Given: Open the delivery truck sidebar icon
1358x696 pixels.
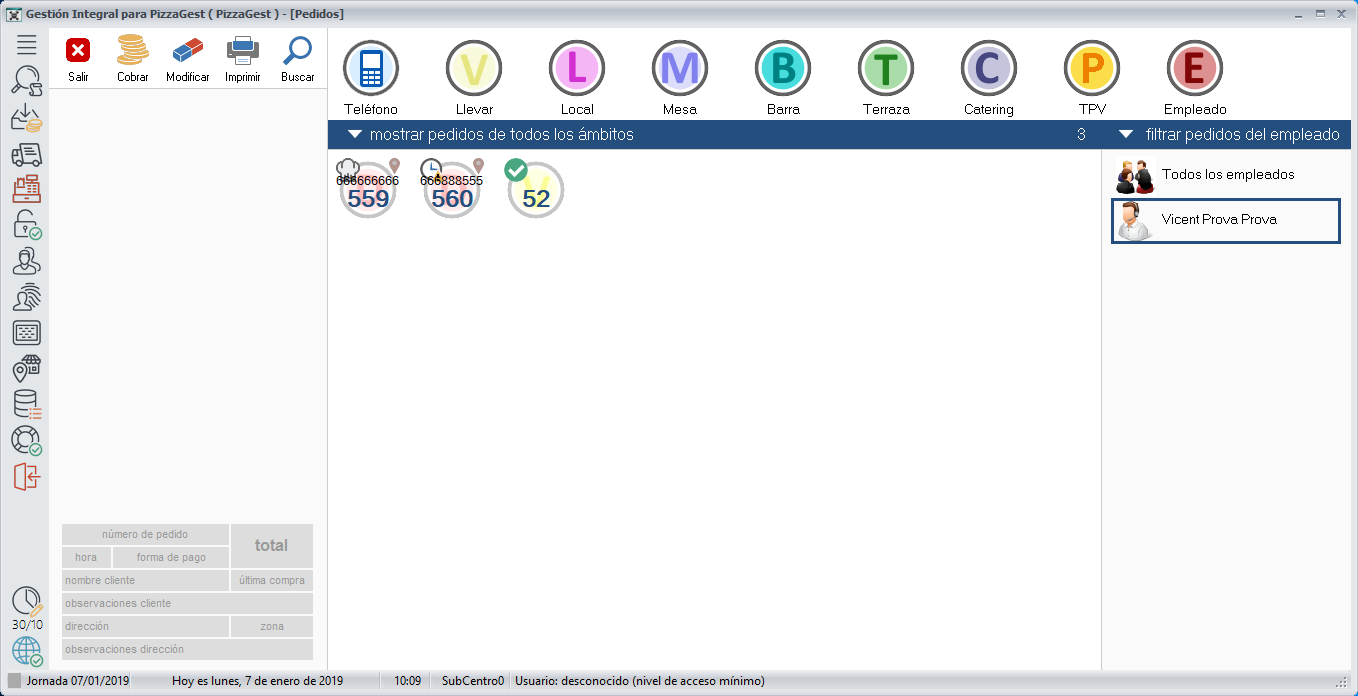Looking at the screenshot, I should point(27,154).
